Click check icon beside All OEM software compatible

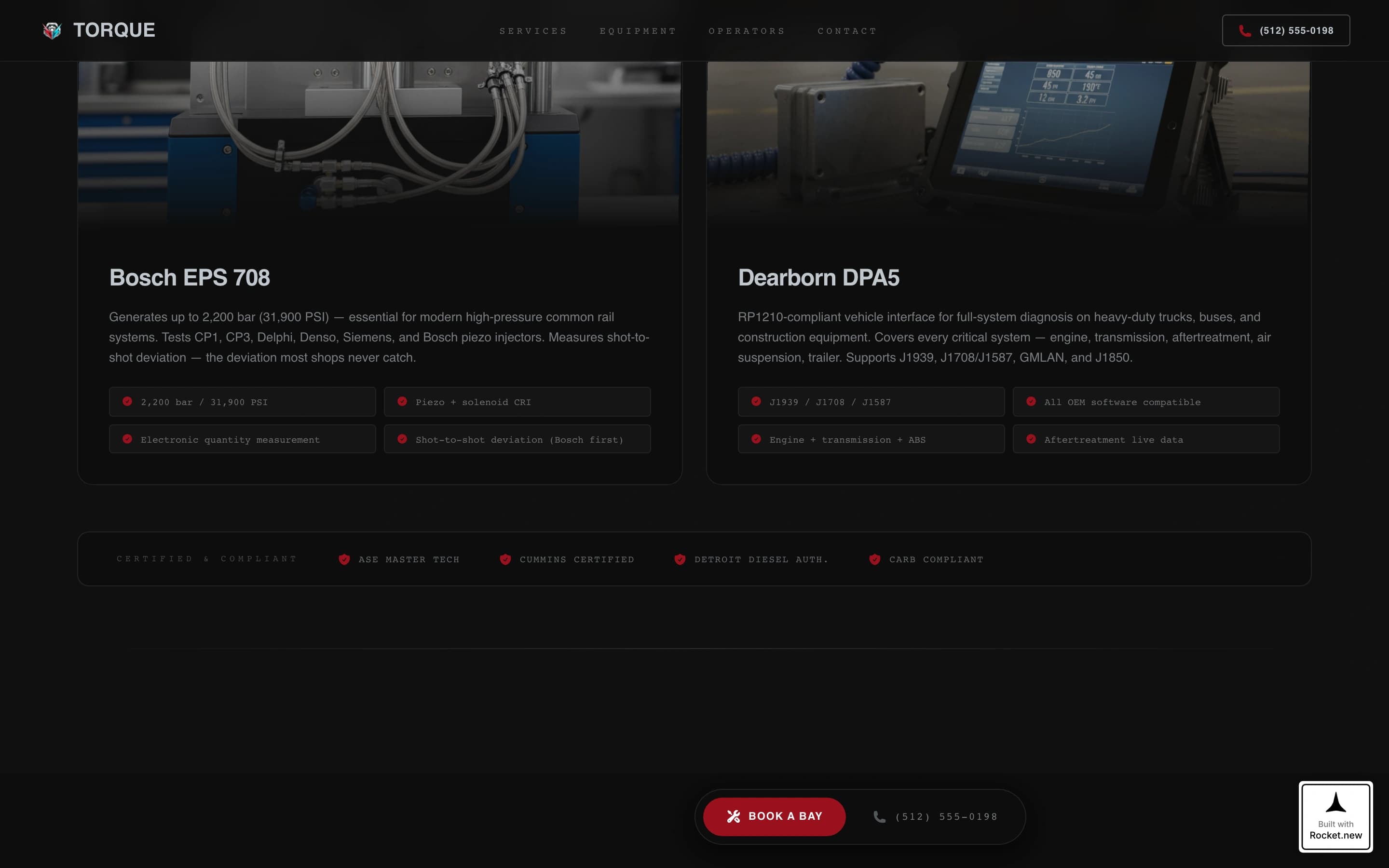(1032, 401)
